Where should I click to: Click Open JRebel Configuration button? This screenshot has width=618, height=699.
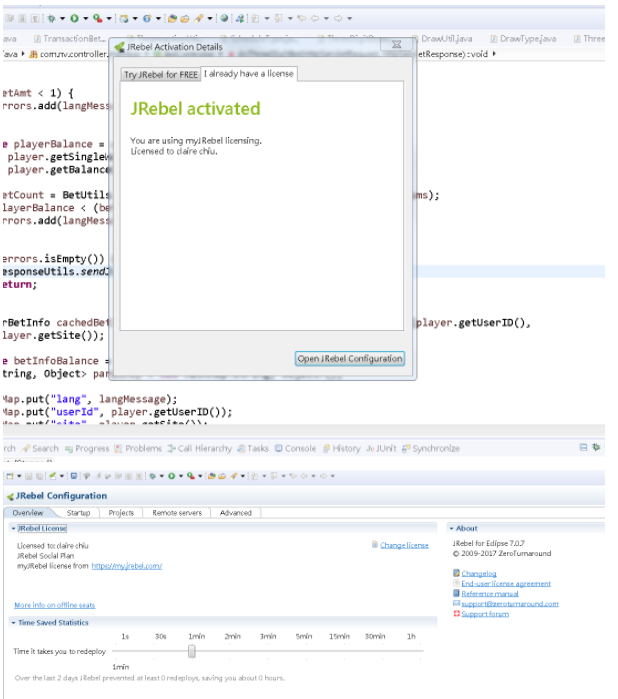coord(350,359)
